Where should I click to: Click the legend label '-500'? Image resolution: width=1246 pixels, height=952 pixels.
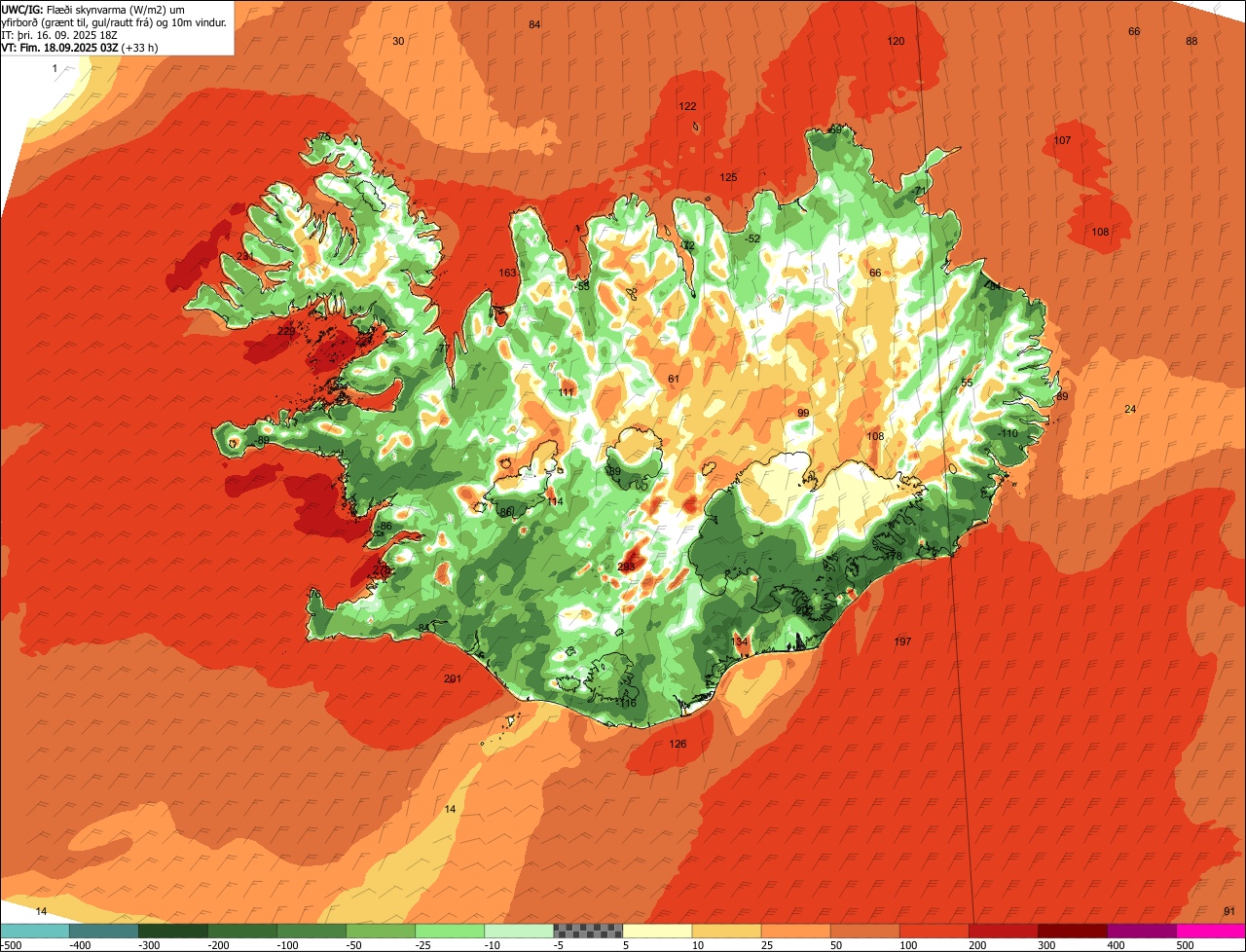click(12, 945)
